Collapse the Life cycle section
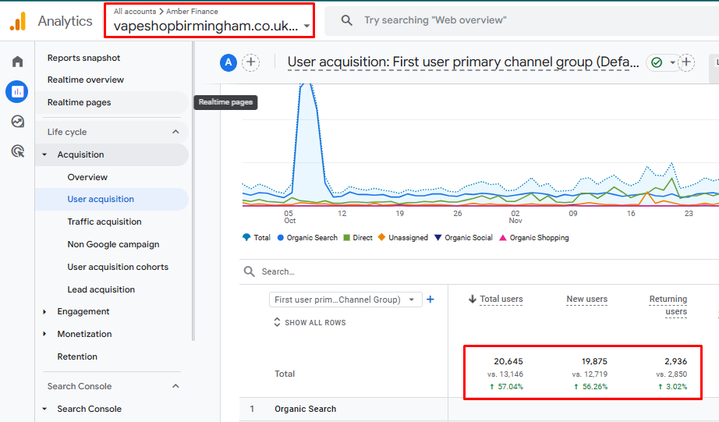This screenshot has width=719, height=422. pyautogui.click(x=176, y=132)
